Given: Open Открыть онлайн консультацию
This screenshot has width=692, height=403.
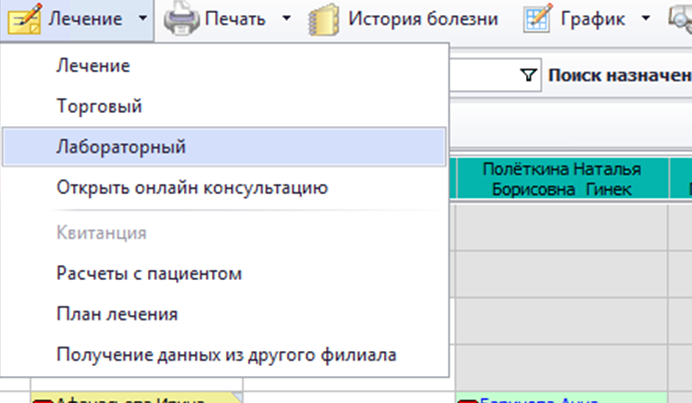Looking at the screenshot, I should point(192,186).
